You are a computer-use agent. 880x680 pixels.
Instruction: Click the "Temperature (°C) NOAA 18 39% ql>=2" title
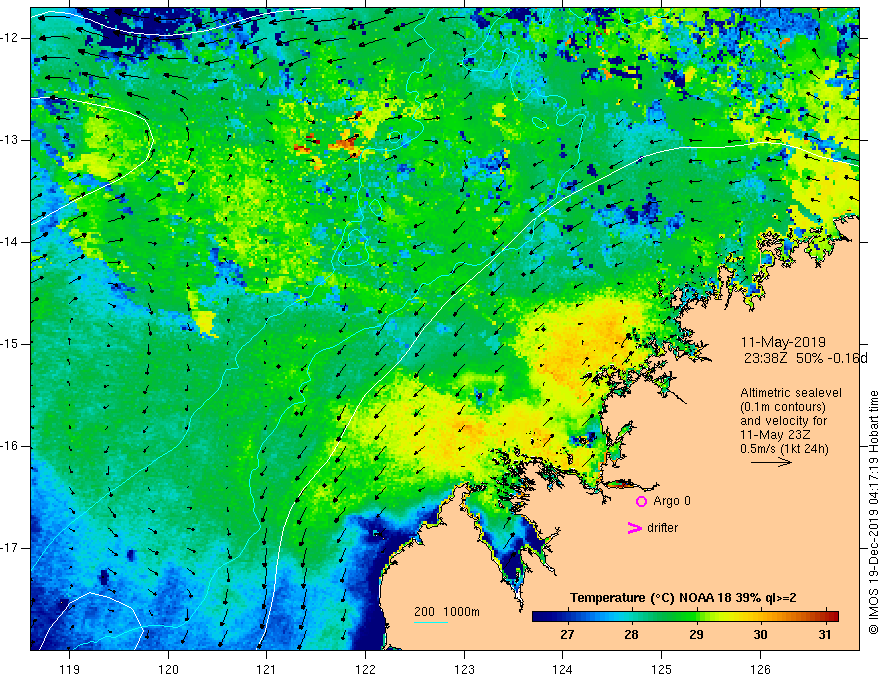pyautogui.click(x=683, y=598)
